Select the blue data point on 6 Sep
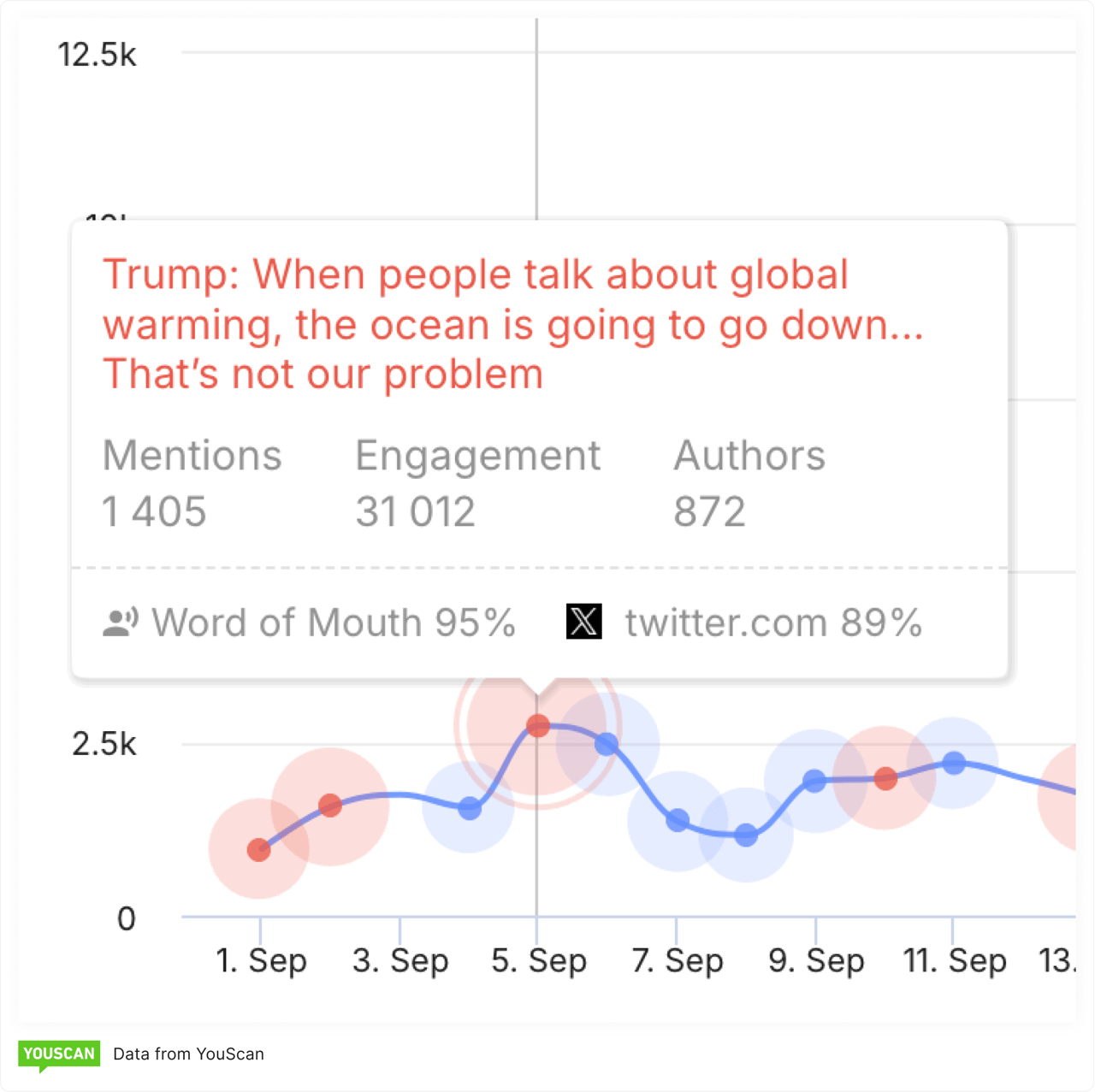This screenshot has height=1092, width=1095. point(607,744)
